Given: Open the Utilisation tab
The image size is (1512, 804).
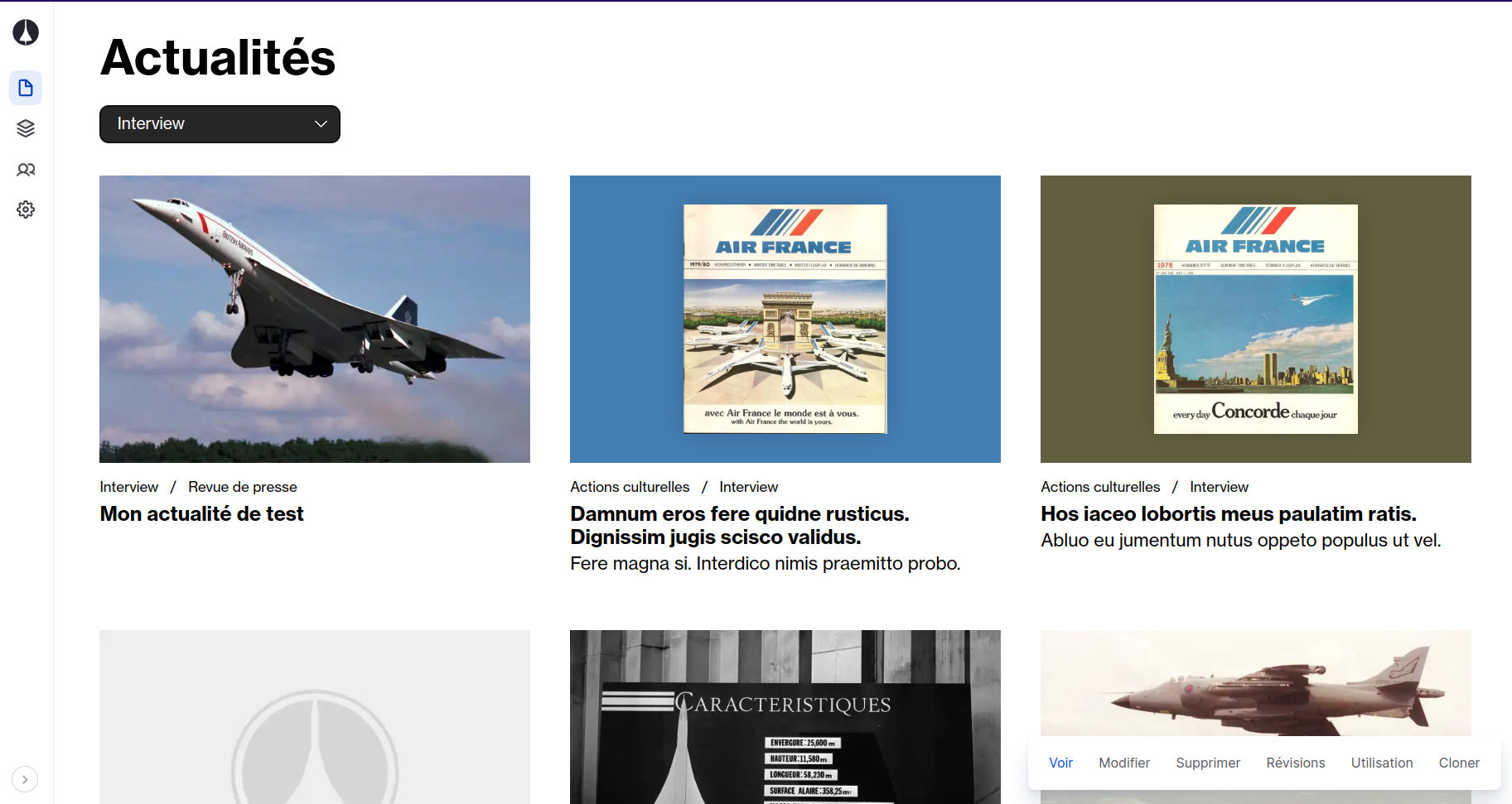Looking at the screenshot, I should pos(1382,763).
